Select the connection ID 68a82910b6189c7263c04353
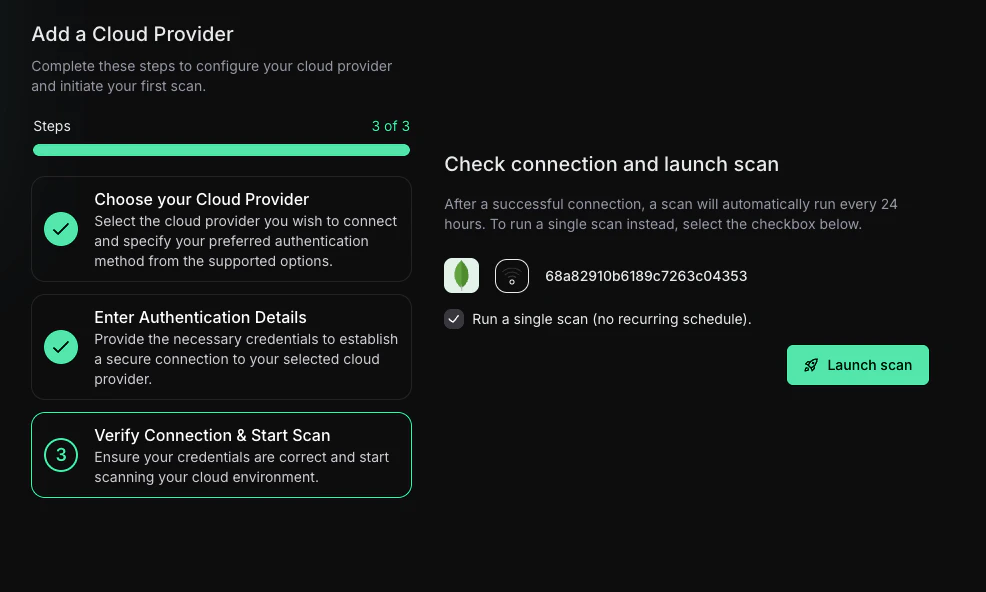This screenshot has height=592, width=986. pos(646,276)
